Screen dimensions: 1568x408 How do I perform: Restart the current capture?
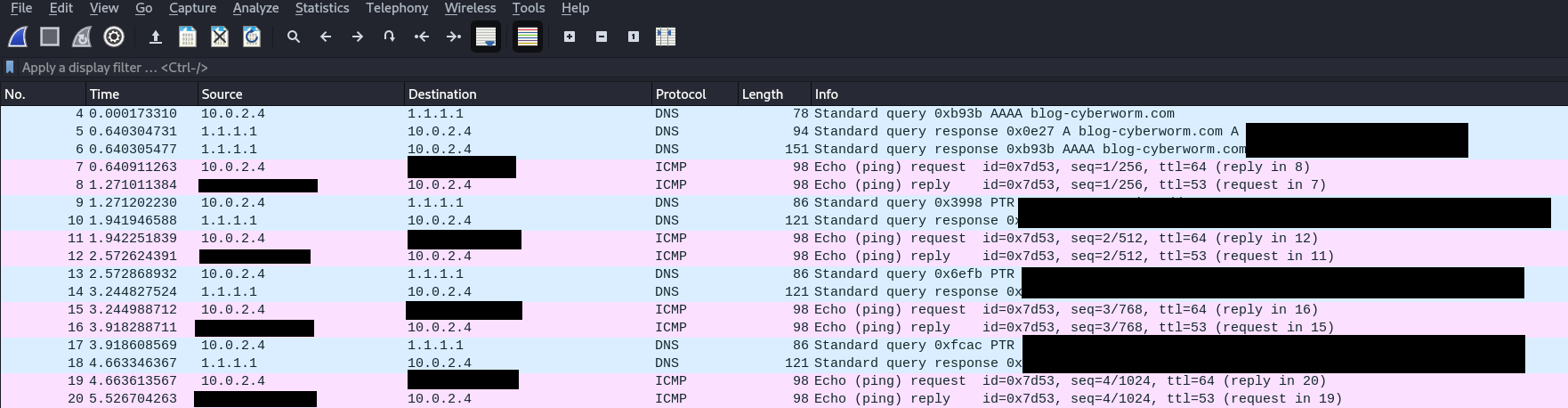click(x=82, y=37)
